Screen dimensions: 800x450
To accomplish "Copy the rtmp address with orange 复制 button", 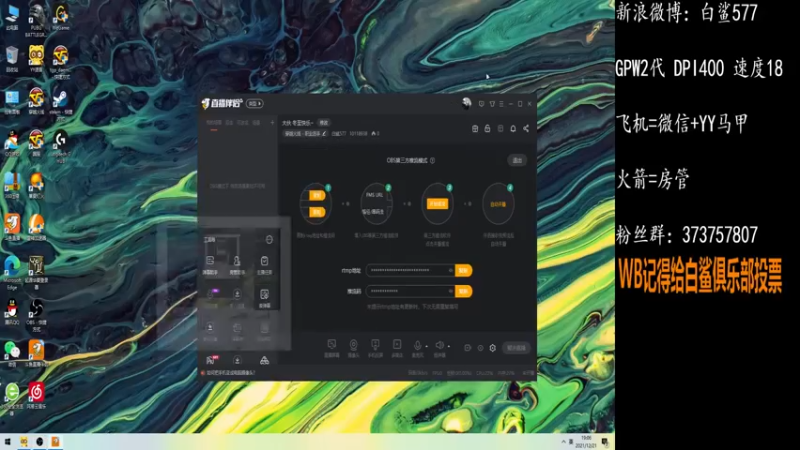I will 463,270.
